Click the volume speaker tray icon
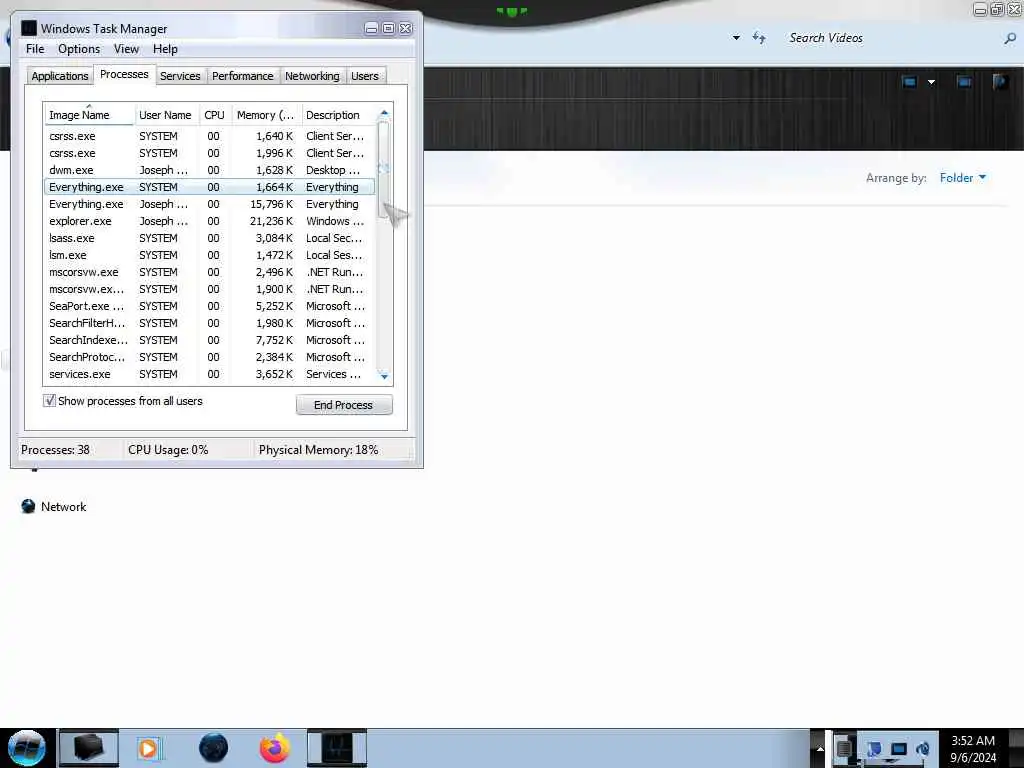1024x768 pixels. point(923,749)
